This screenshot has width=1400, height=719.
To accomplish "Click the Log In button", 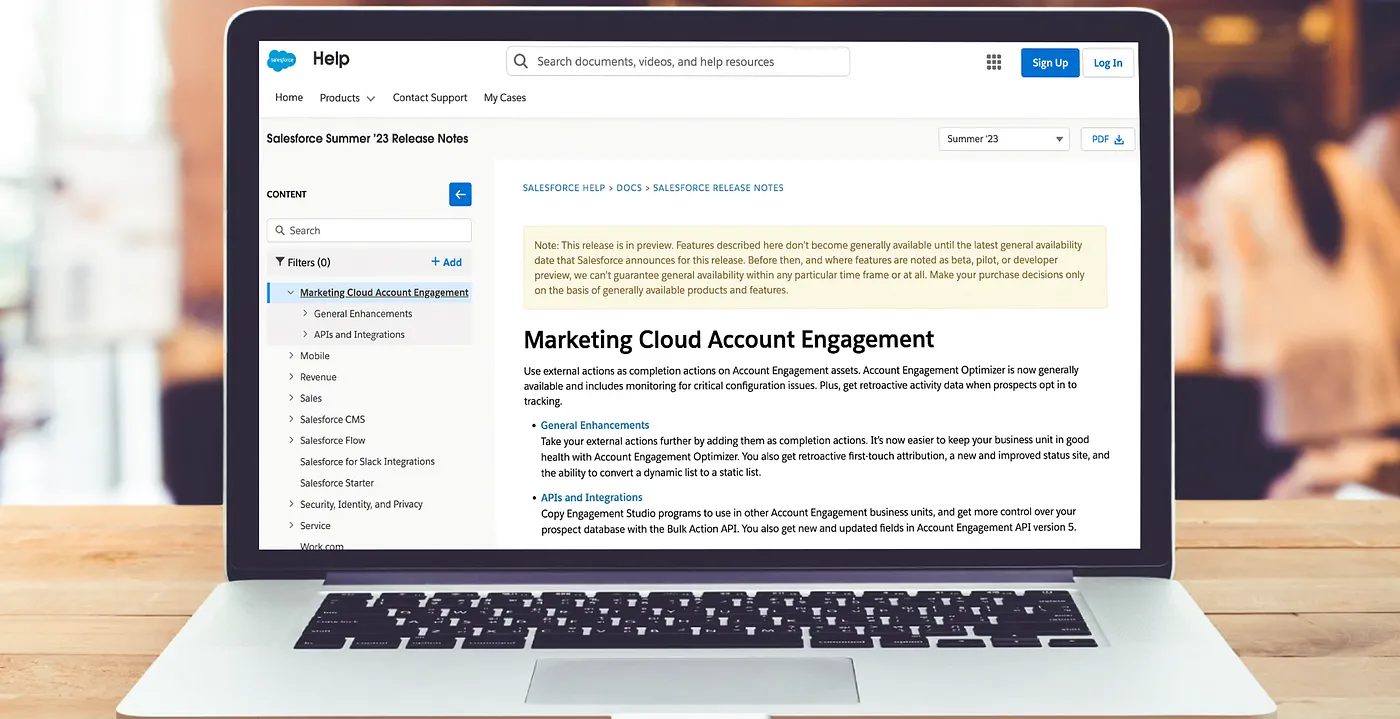I will [x=1108, y=63].
